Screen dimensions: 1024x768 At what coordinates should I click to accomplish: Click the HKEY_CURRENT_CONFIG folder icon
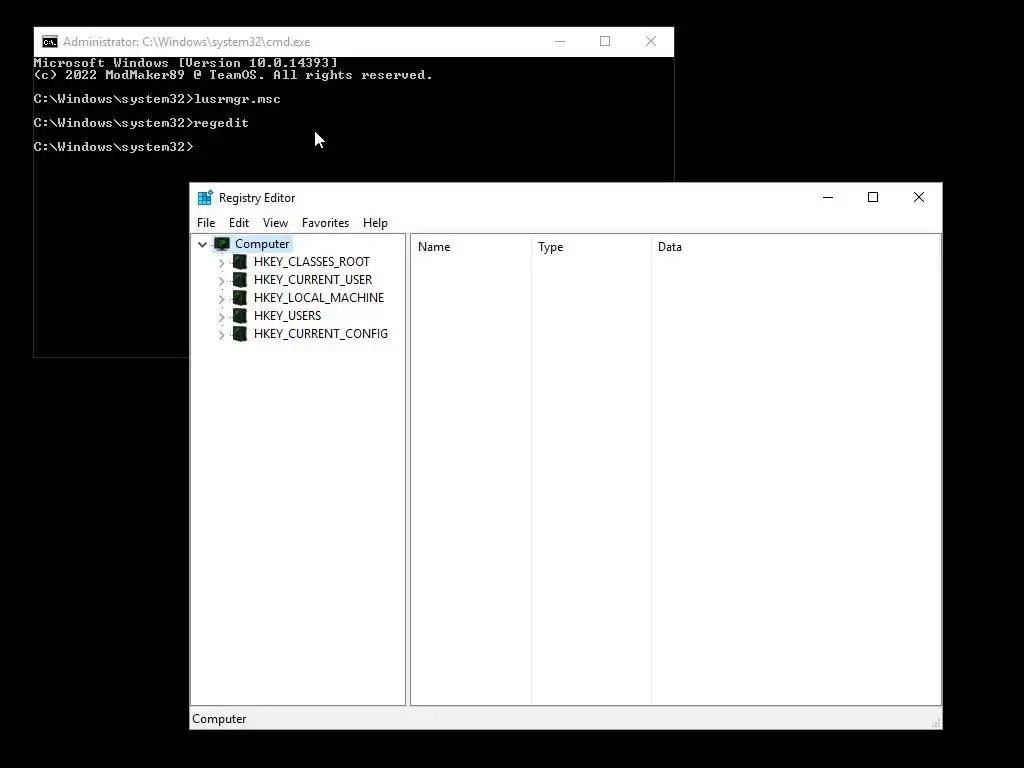[x=240, y=334]
